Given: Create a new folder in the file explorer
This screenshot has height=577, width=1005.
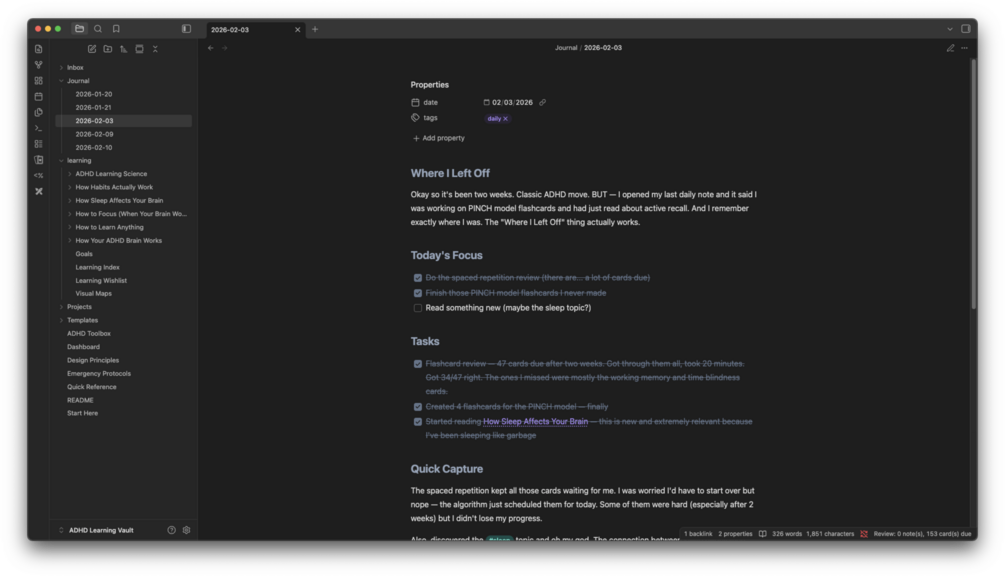Looking at the screenshot, I should coord(108,49).
